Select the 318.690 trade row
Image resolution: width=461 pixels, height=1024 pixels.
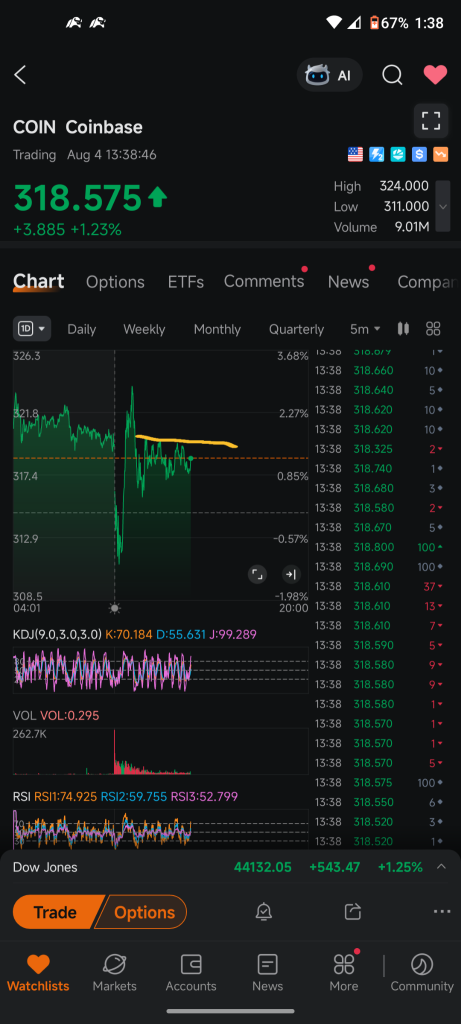[x=380, y=566]
